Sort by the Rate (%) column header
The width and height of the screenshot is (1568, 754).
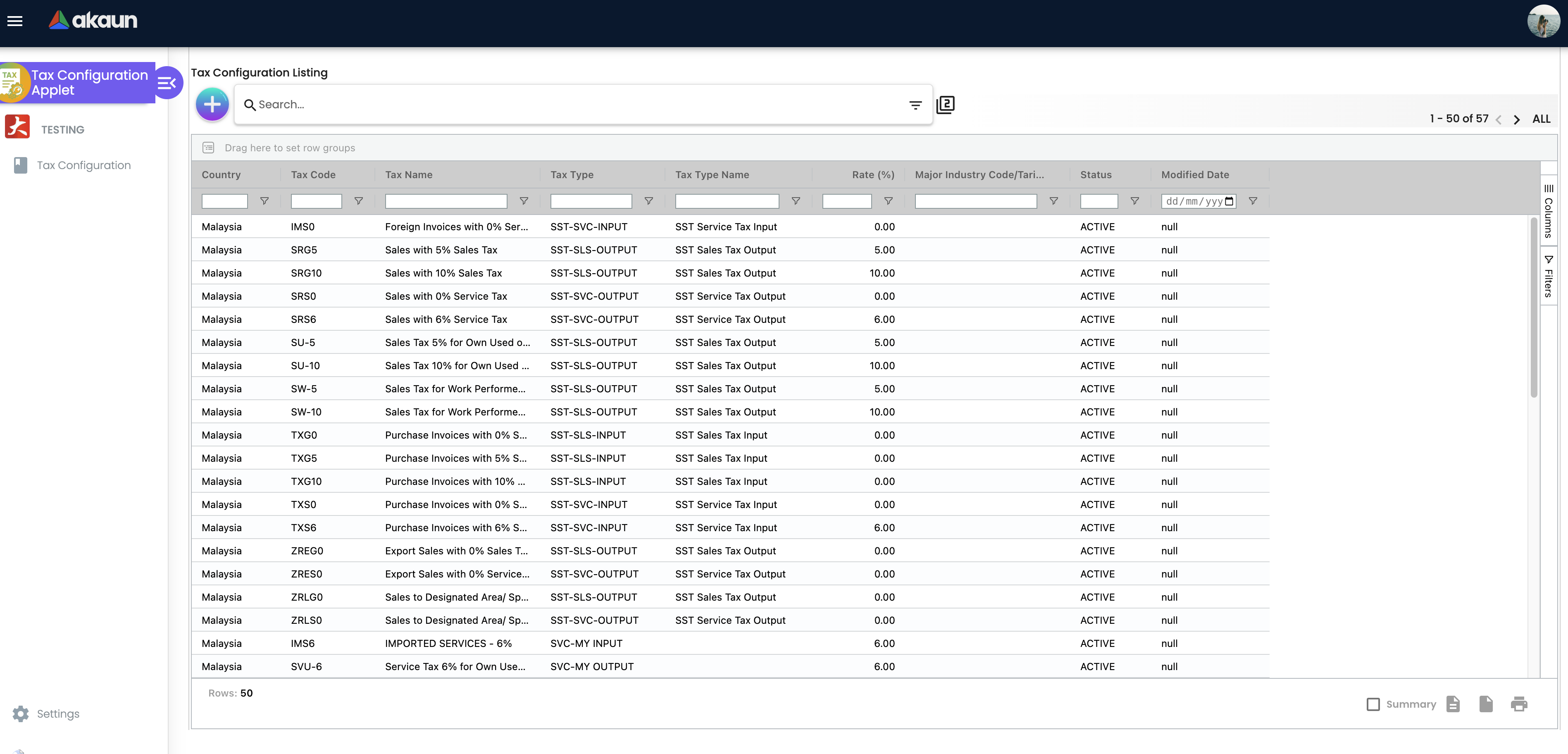click(x=873, y=174)
